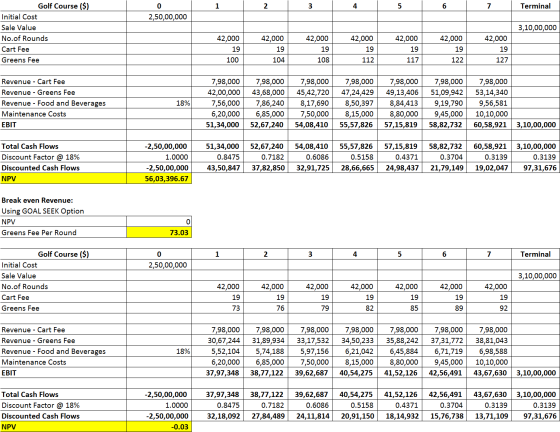Image resolution: width=560 pixels, height=432 pixels.
Task: Click discounted cash flow cell 18,14,932
Action: pos(400,416)
